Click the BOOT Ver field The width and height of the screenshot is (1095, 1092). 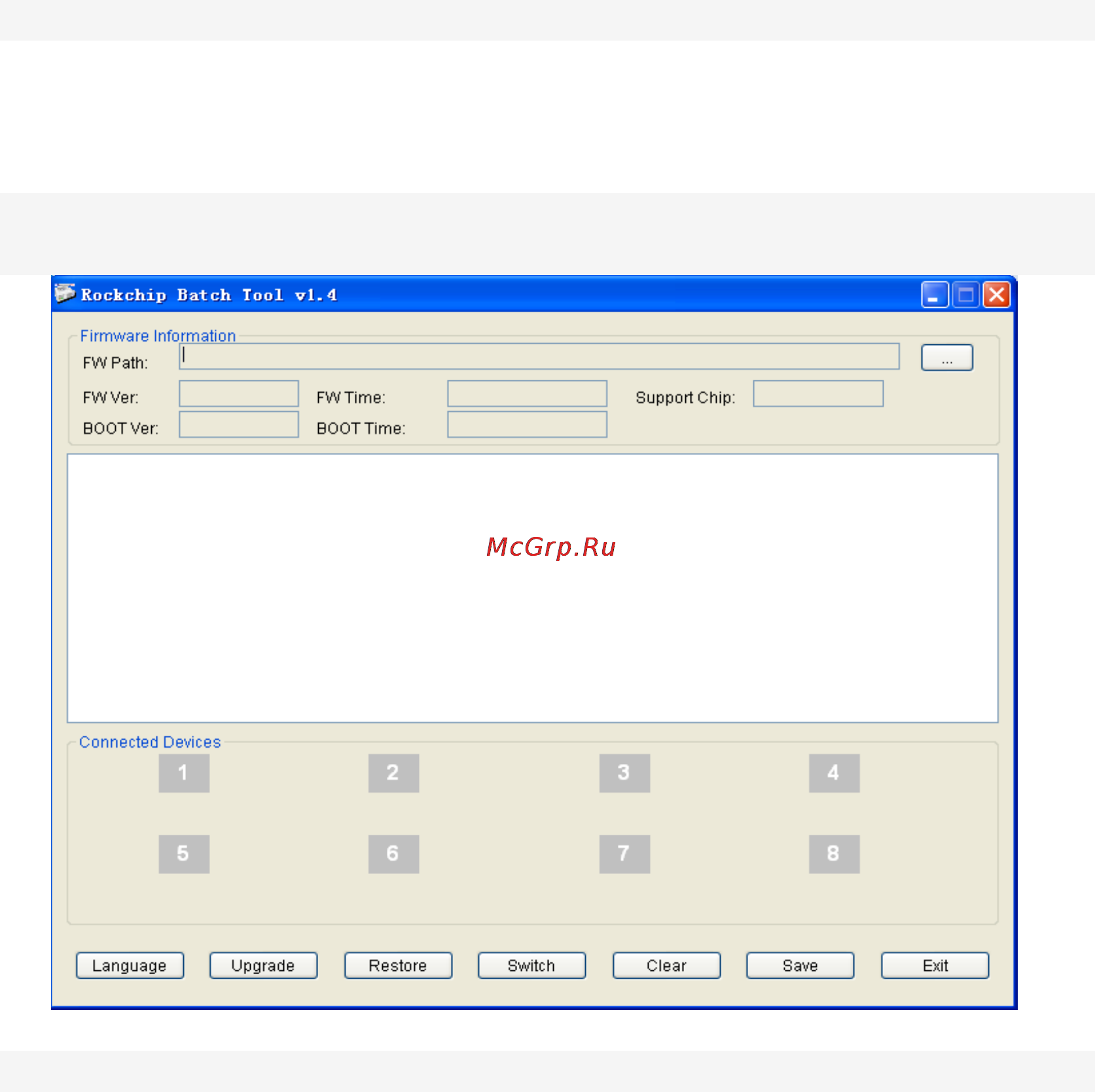239,424
